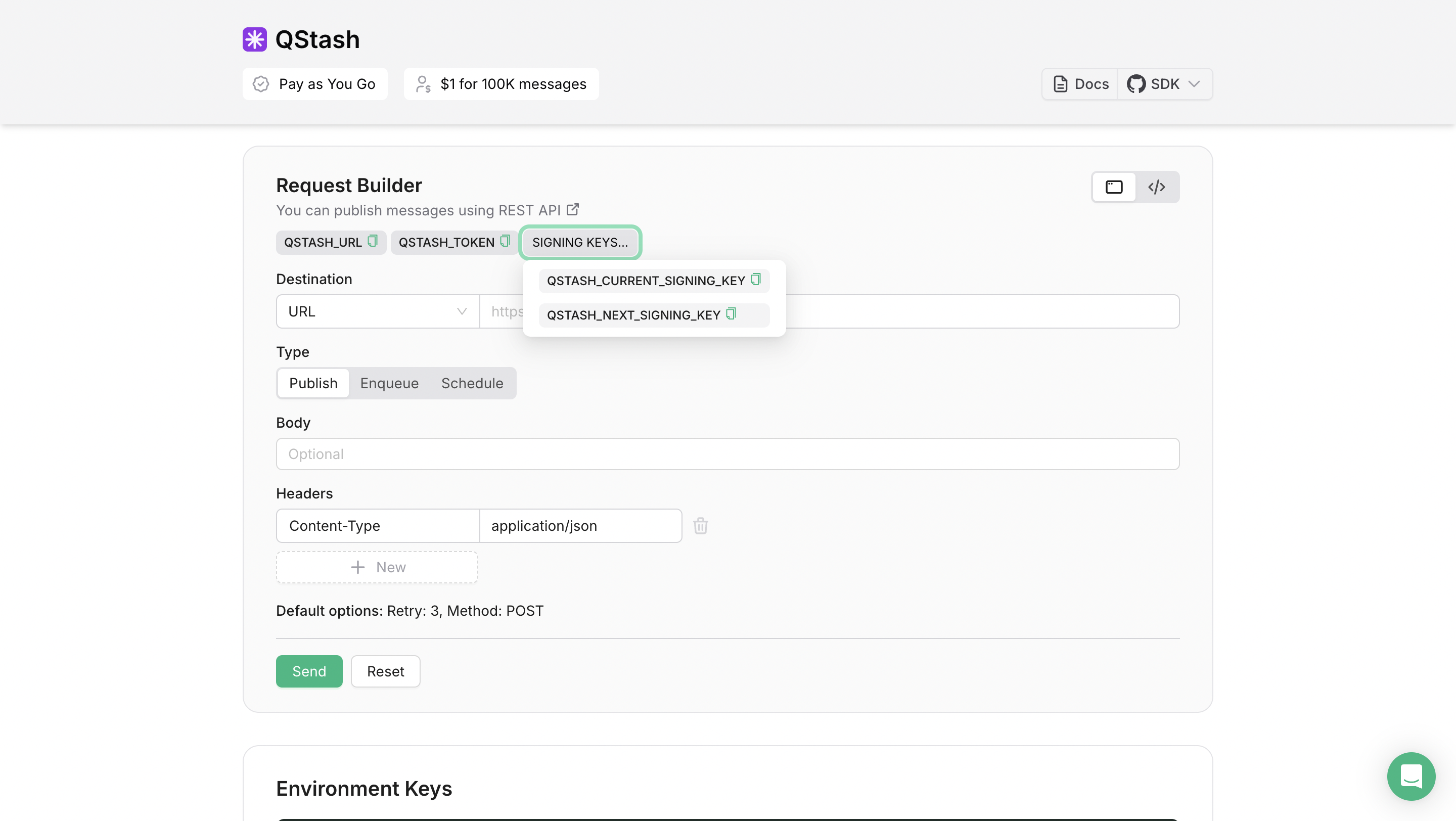Select the Publish request type
Viewport: 1456px width, 821px height.
coord(312,383)
